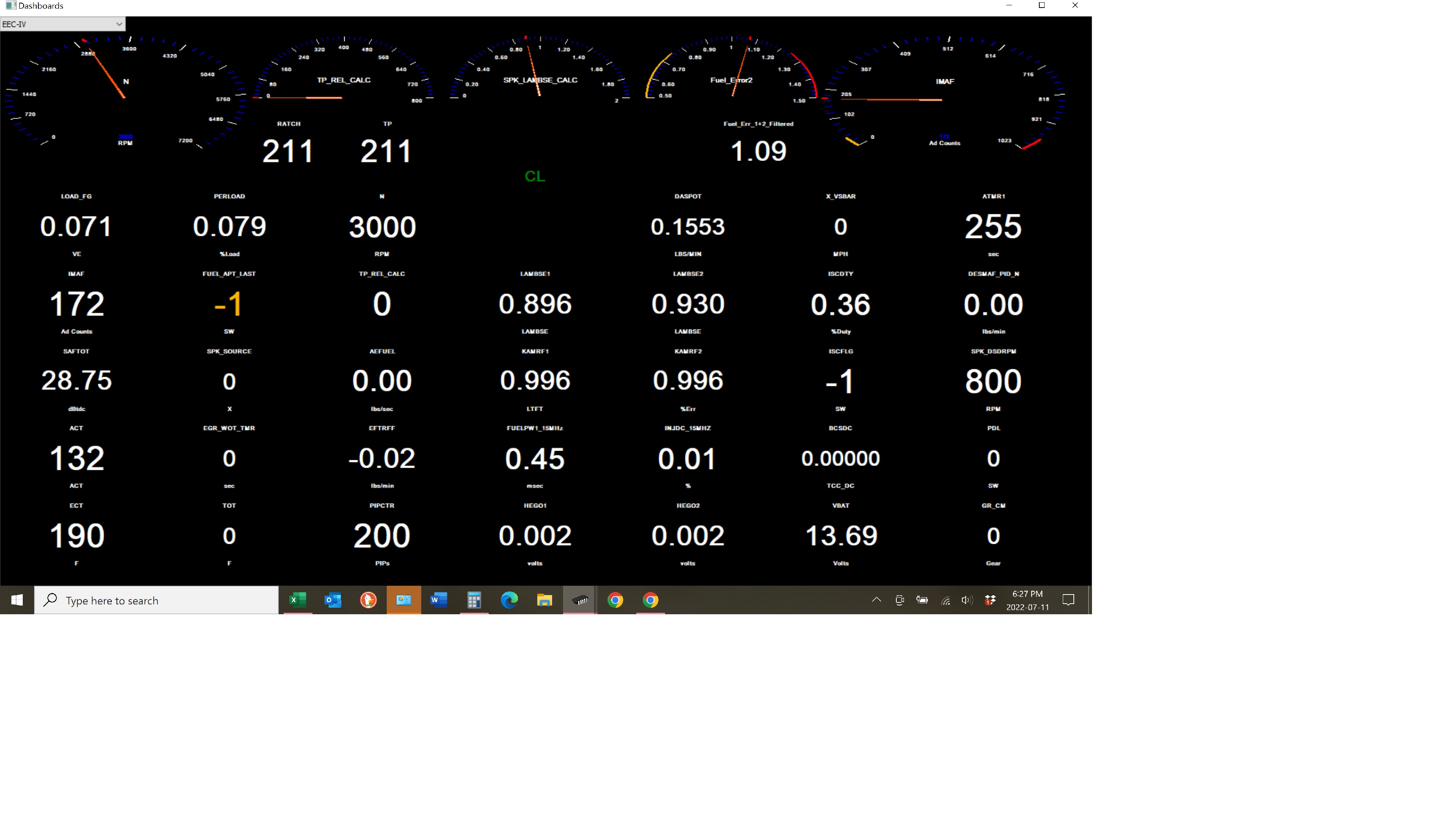
Task: Open the notification center icon
Action: pyautogui.click(x=1068, y=600)
